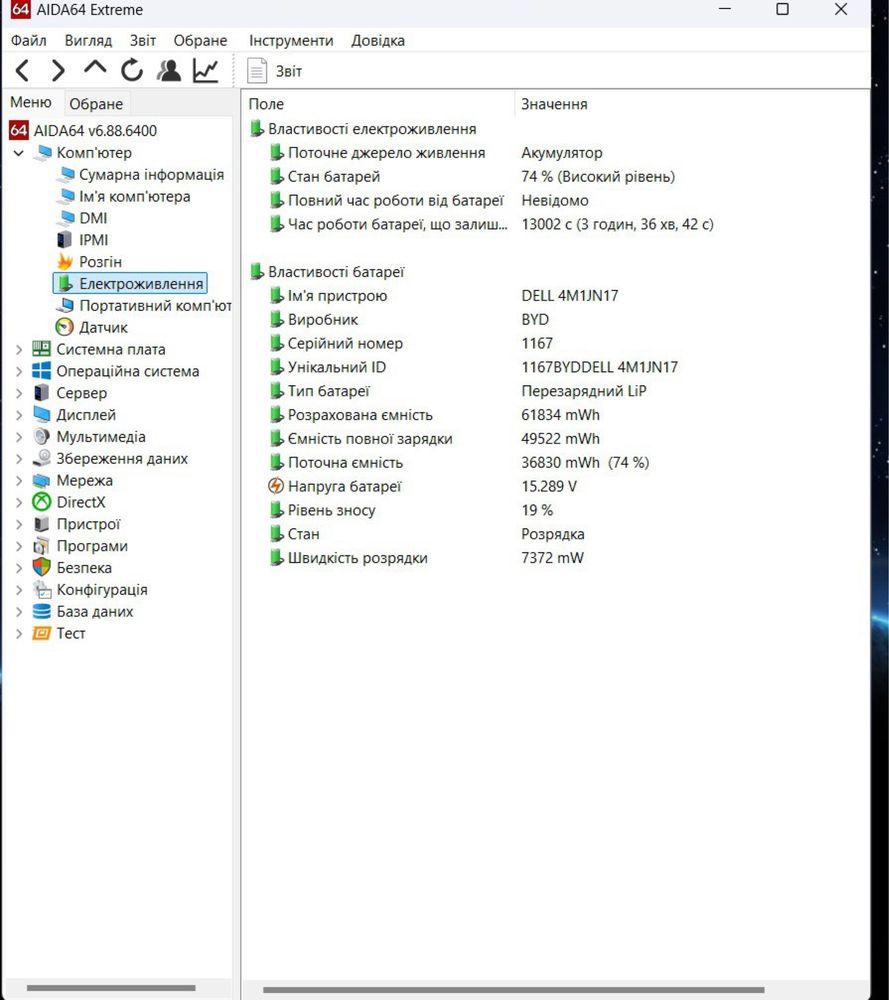This screenshot has width=889, height=1000.
Task: Click the IPMI server icon
Action: [x=64, y=240]
